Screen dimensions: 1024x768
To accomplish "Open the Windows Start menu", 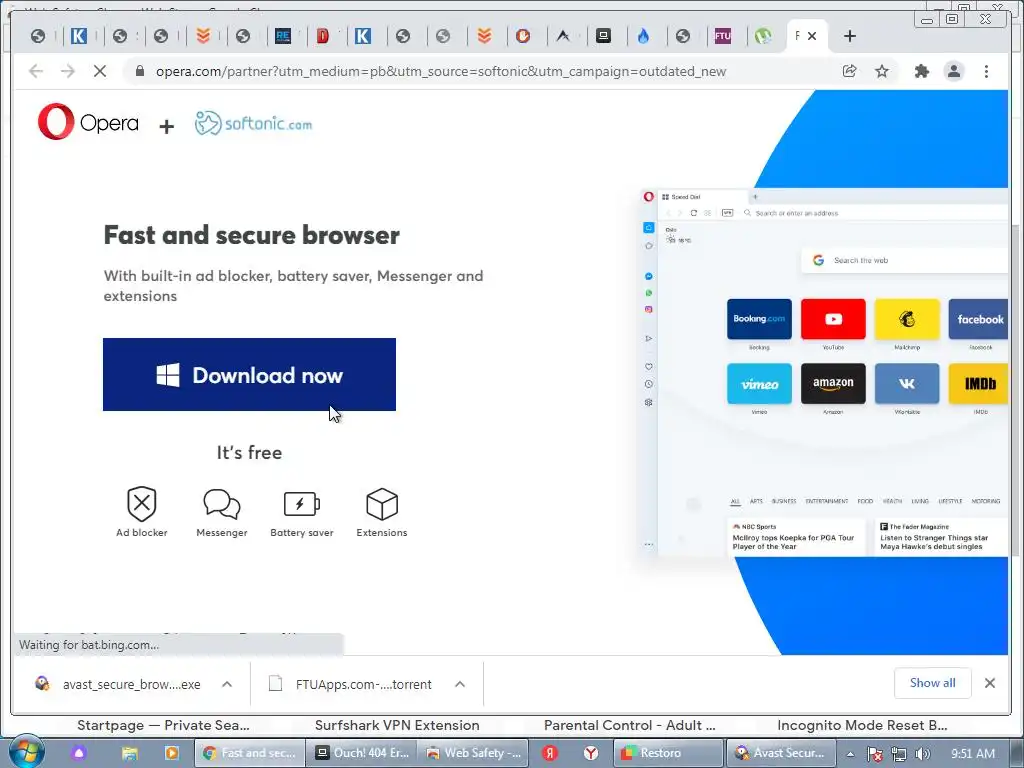I will click(x=26, y=752).
